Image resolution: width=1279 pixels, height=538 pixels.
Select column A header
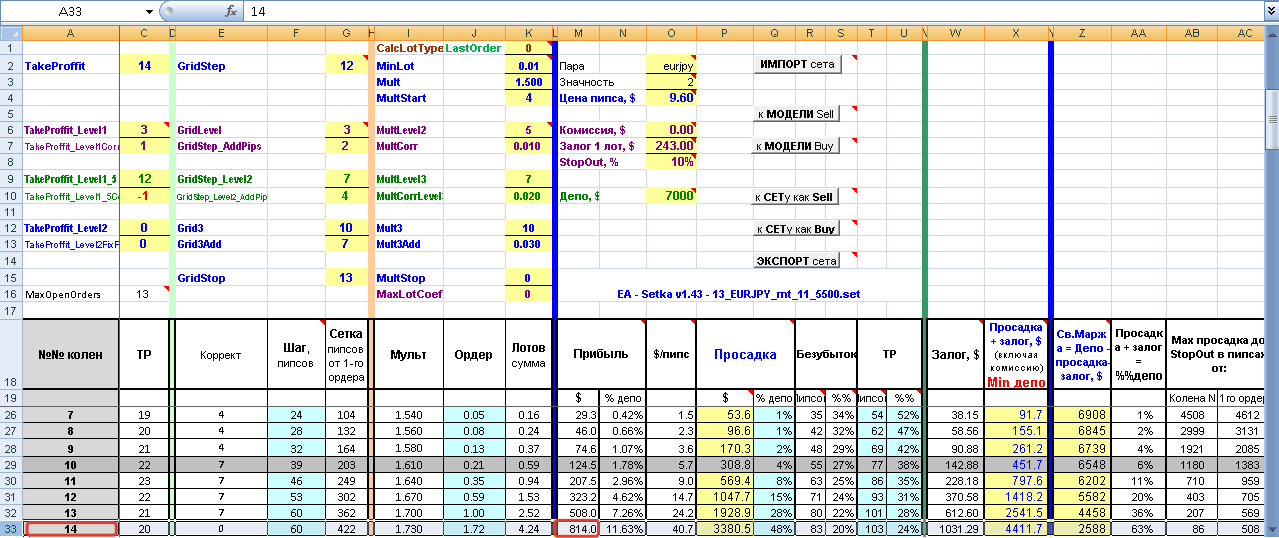coord(70,33)
